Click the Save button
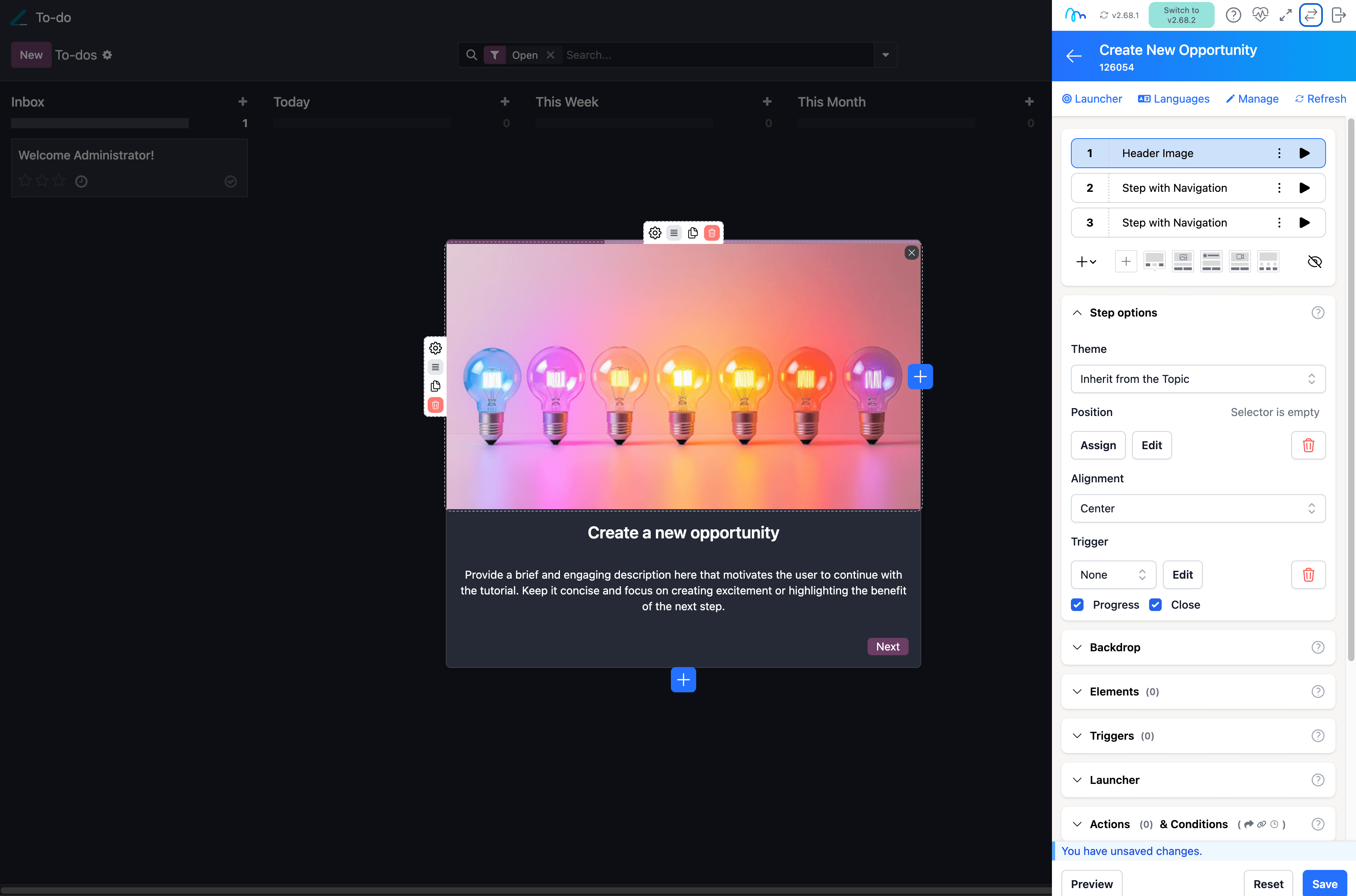 point(1324,883)
